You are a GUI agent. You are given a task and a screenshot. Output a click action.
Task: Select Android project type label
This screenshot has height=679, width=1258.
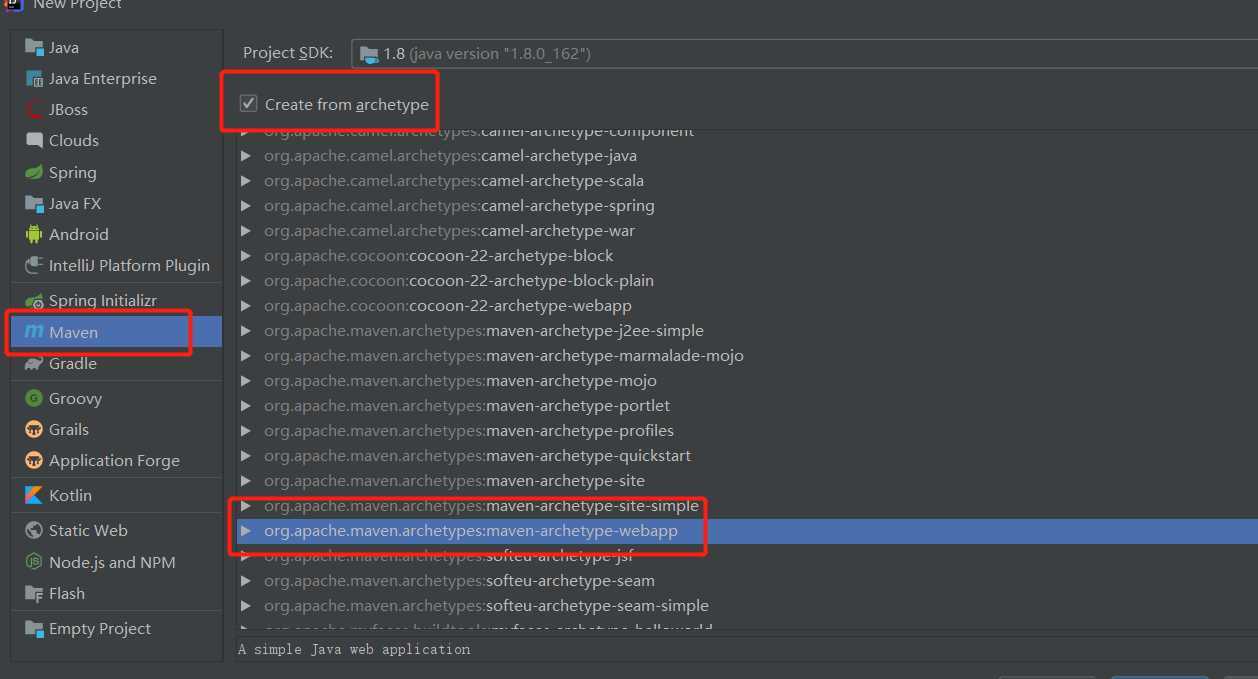78,234
